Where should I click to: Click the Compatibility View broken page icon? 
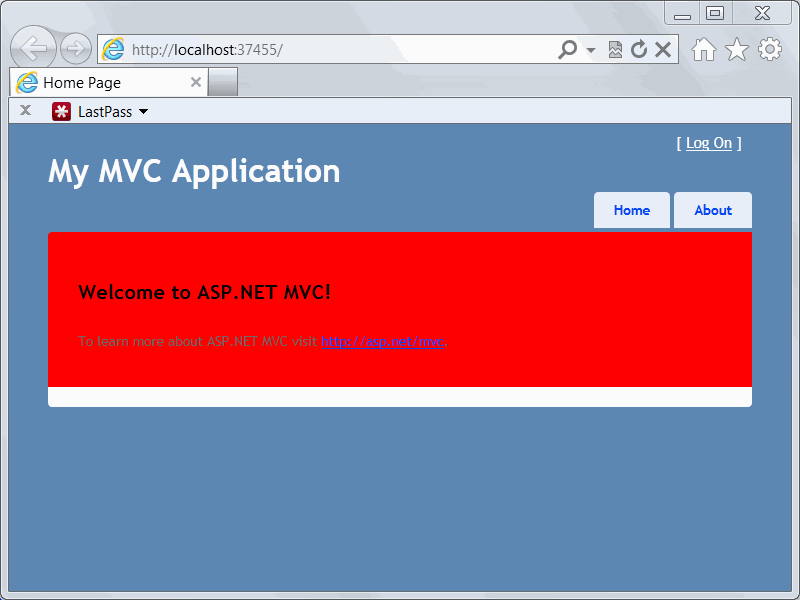tap(615, 49)
